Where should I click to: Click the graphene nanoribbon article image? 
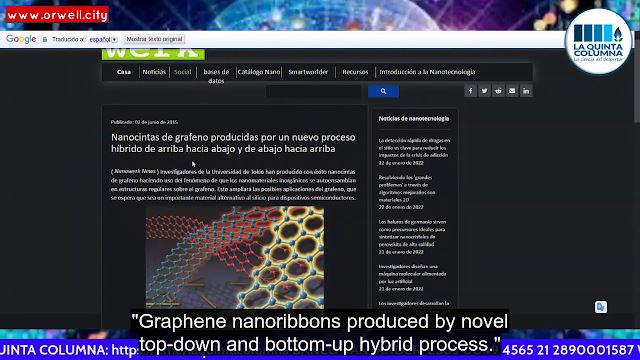(235, 258)
